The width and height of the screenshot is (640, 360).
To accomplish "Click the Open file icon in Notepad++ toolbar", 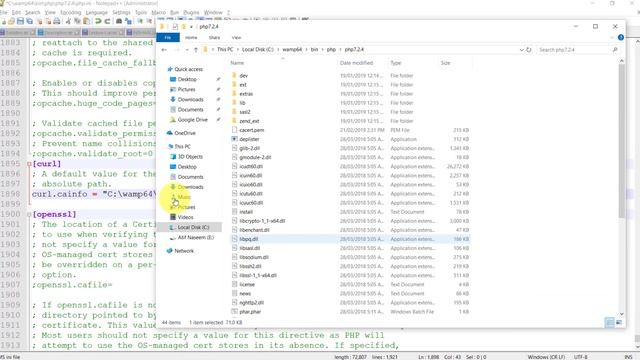I will [x=11, y=21].
